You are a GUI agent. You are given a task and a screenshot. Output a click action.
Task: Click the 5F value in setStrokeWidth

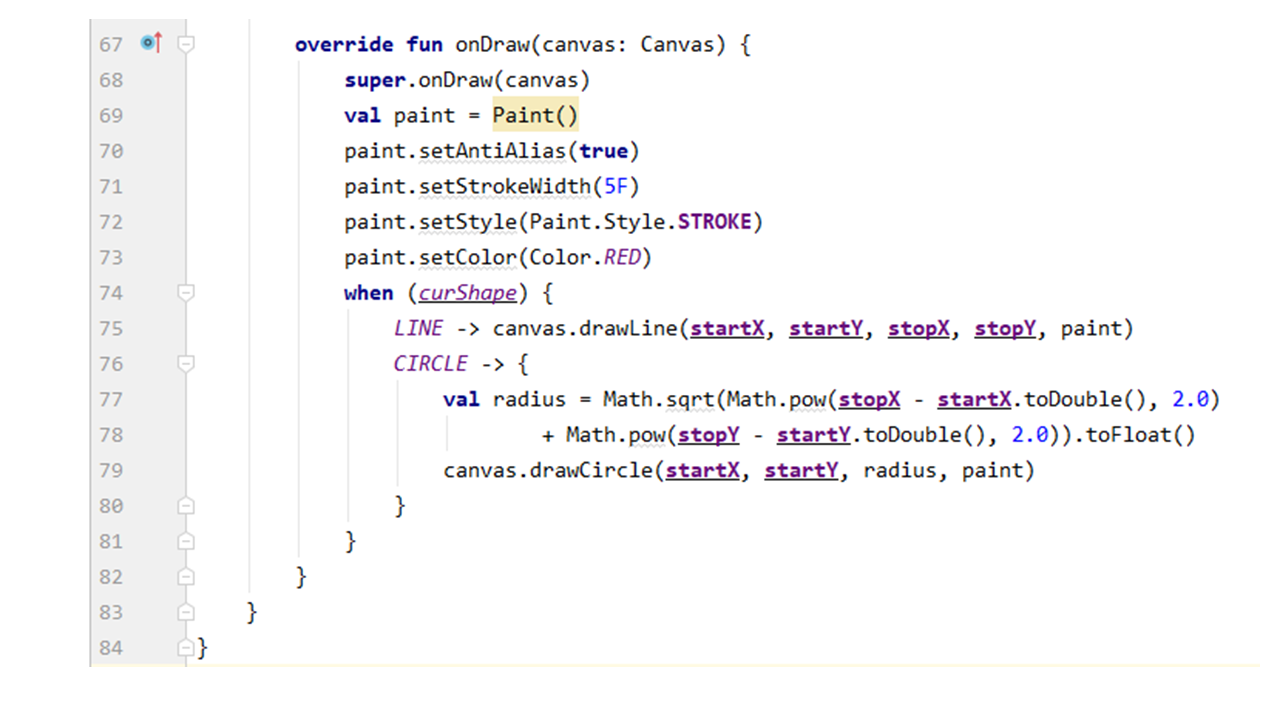(x=615, y=187)
